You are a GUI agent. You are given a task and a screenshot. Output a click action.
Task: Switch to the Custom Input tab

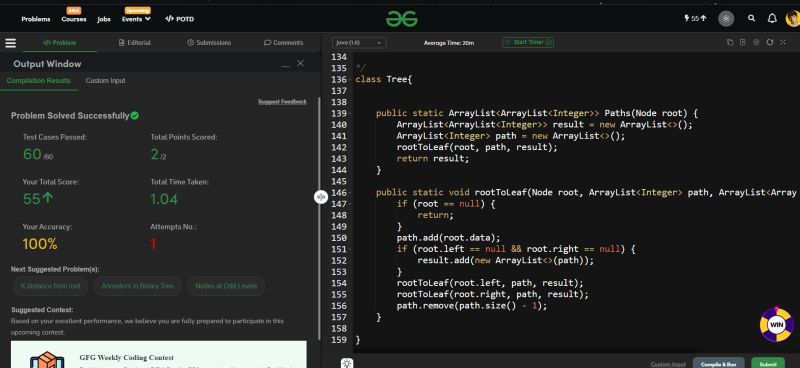(105, 81)
